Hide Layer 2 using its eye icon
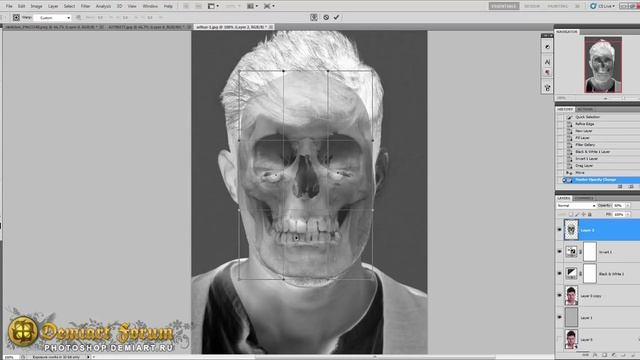 [560, 230]
